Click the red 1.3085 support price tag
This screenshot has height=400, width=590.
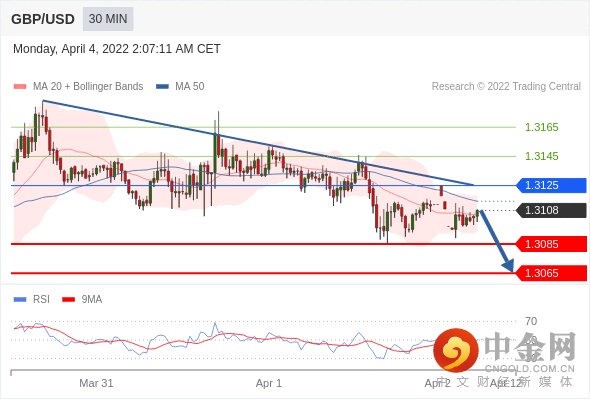pos(551,244)
